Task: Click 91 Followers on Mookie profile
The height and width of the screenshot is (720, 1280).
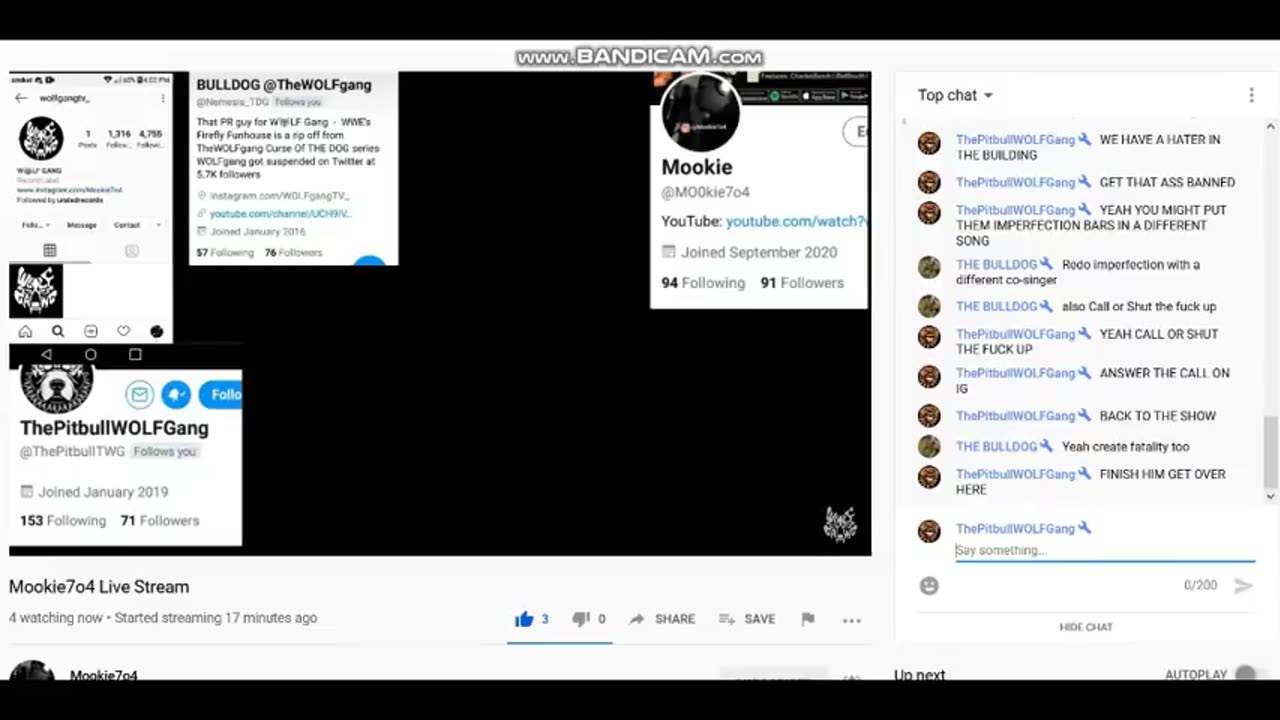Action: click(802, 283)
